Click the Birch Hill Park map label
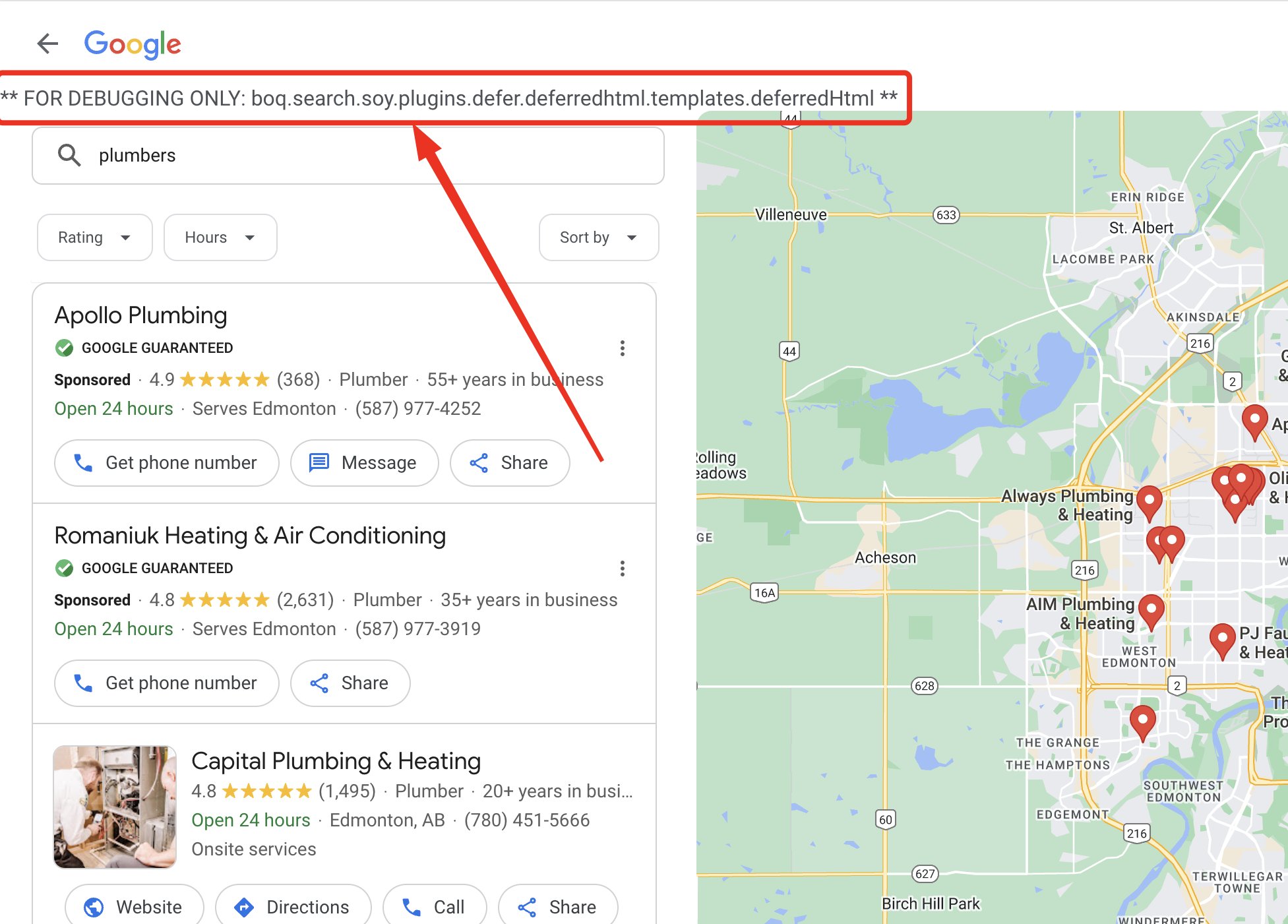Viewport: 1288px width, 924px height. tap(931, 904)
